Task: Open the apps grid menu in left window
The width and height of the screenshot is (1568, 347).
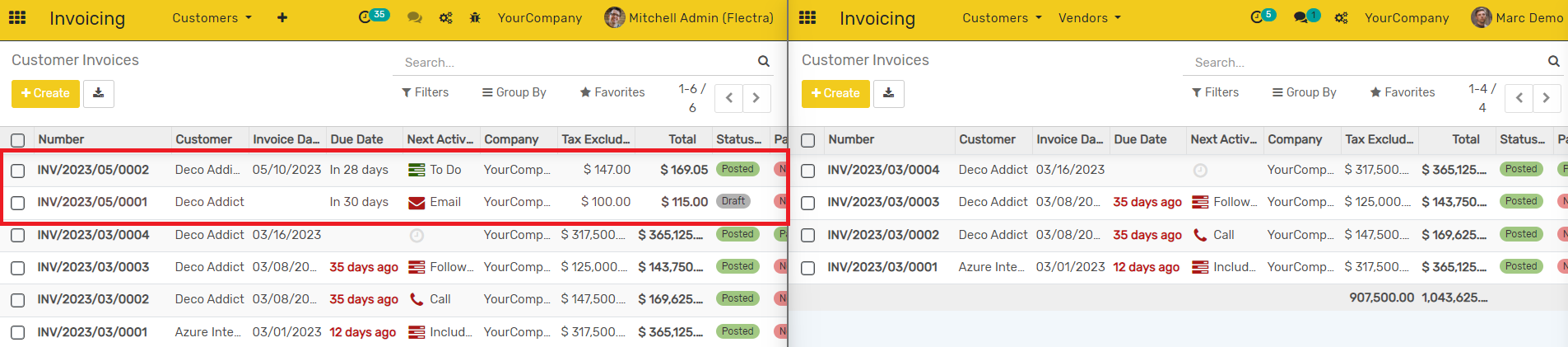Action: (x=17, y=17)
